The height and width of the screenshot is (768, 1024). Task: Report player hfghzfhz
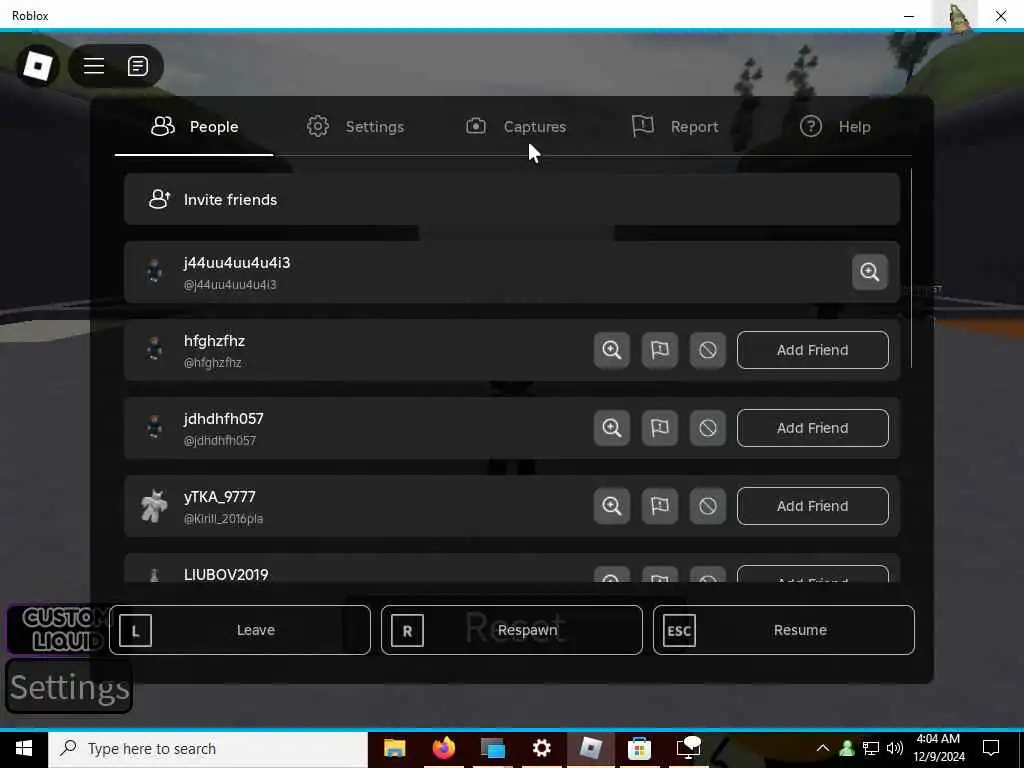[x=660, y=350]
